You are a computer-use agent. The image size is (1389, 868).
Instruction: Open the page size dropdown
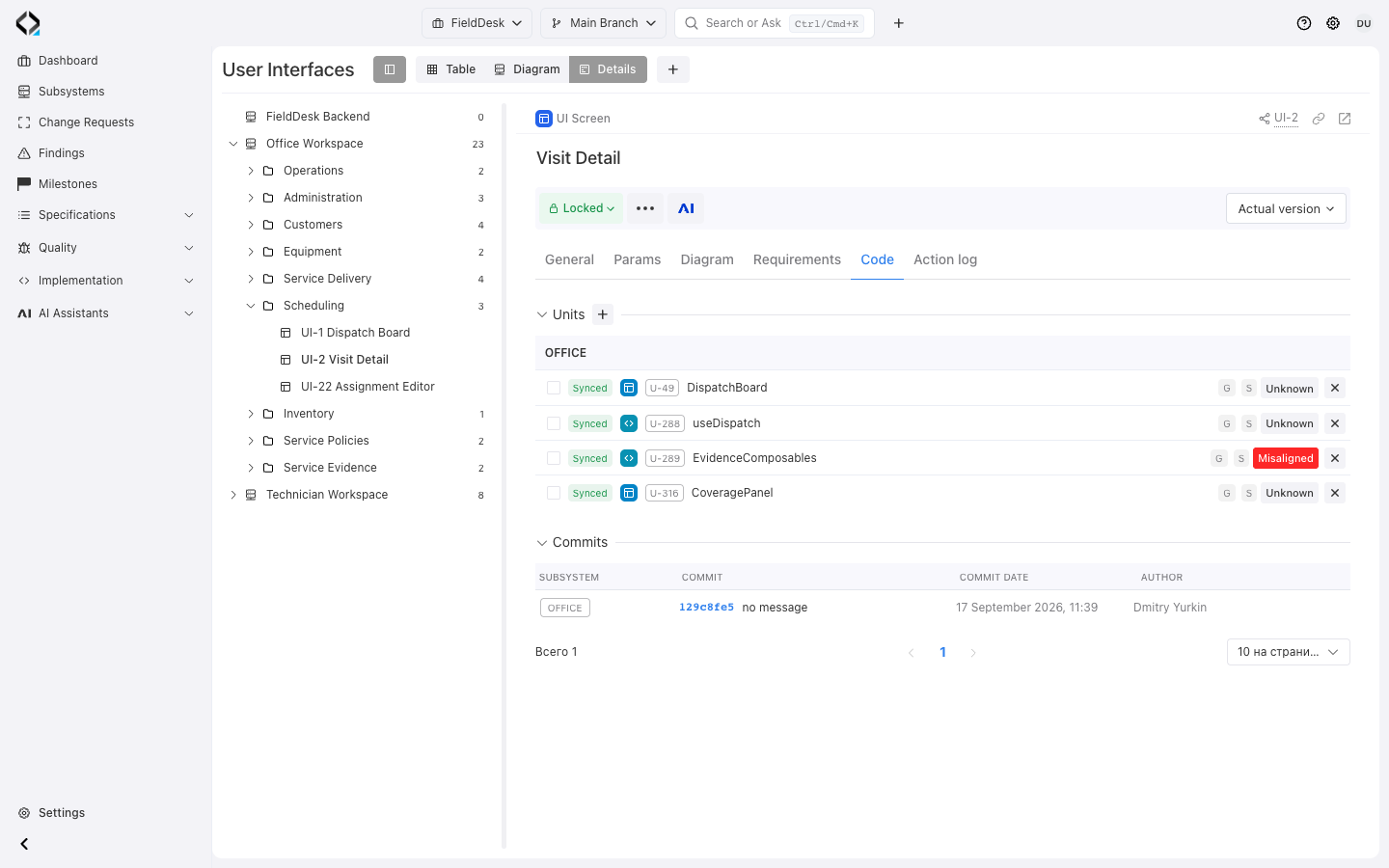(x=1288, y=652)
